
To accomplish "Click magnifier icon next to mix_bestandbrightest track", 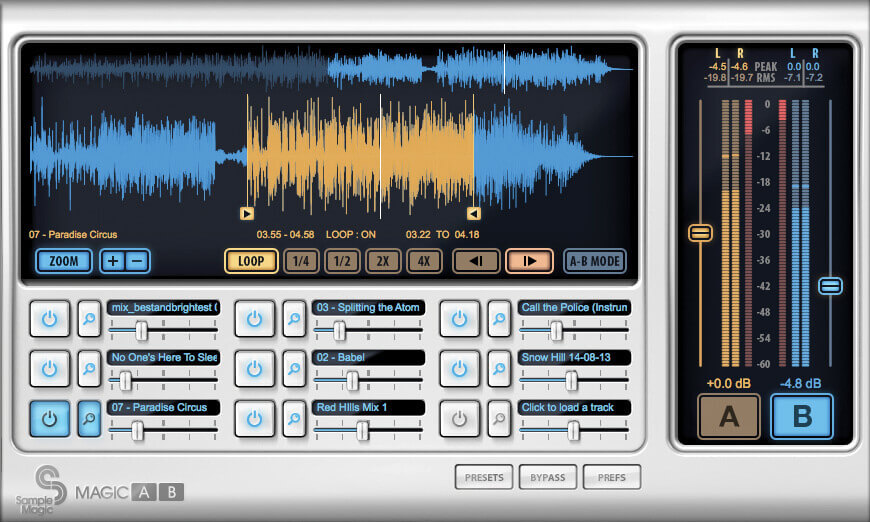I will pyautogui.click(x=89, y=319).
